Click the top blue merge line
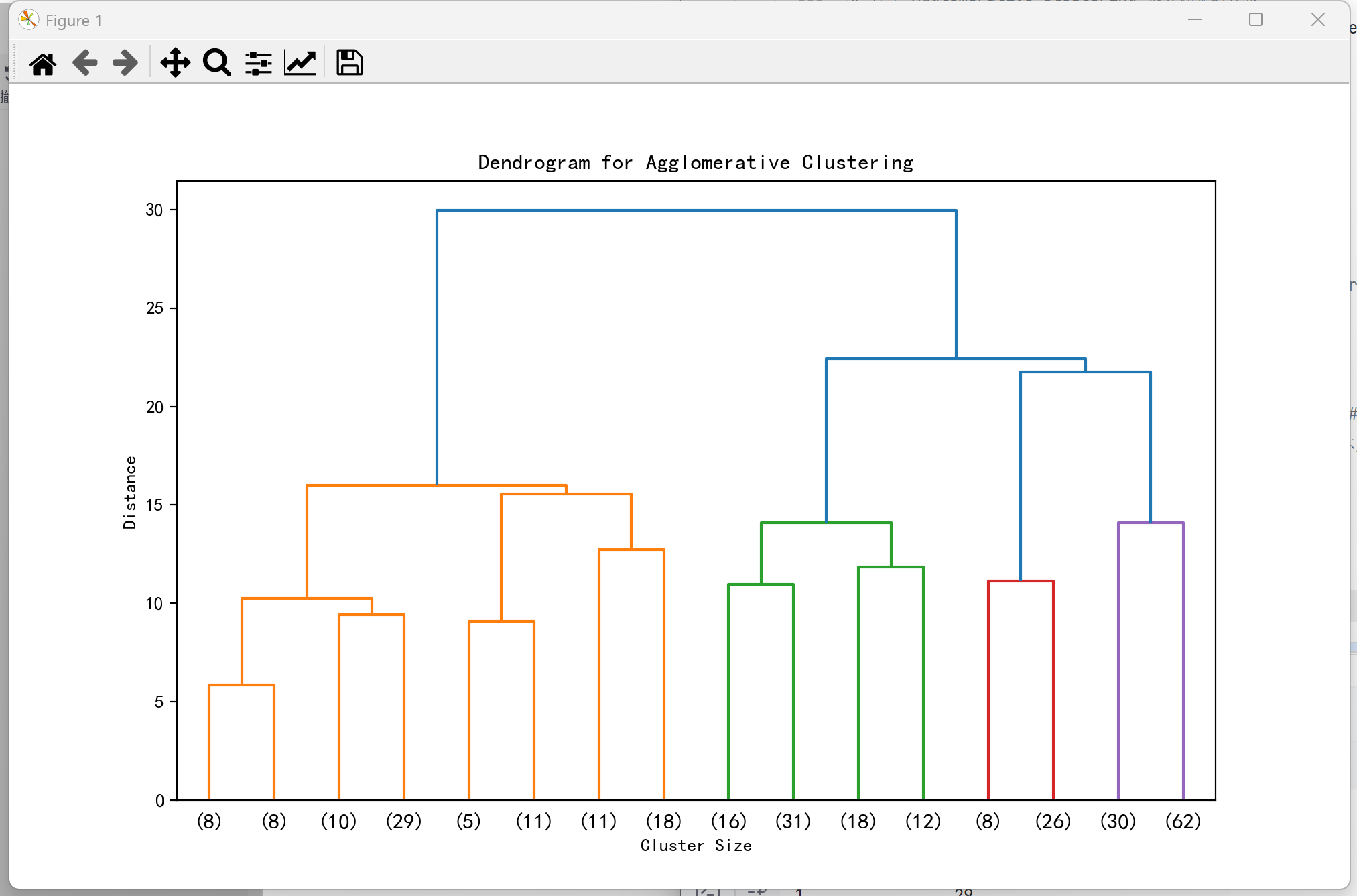Viewport: 1357px width, 896px height. click(696, 210)
